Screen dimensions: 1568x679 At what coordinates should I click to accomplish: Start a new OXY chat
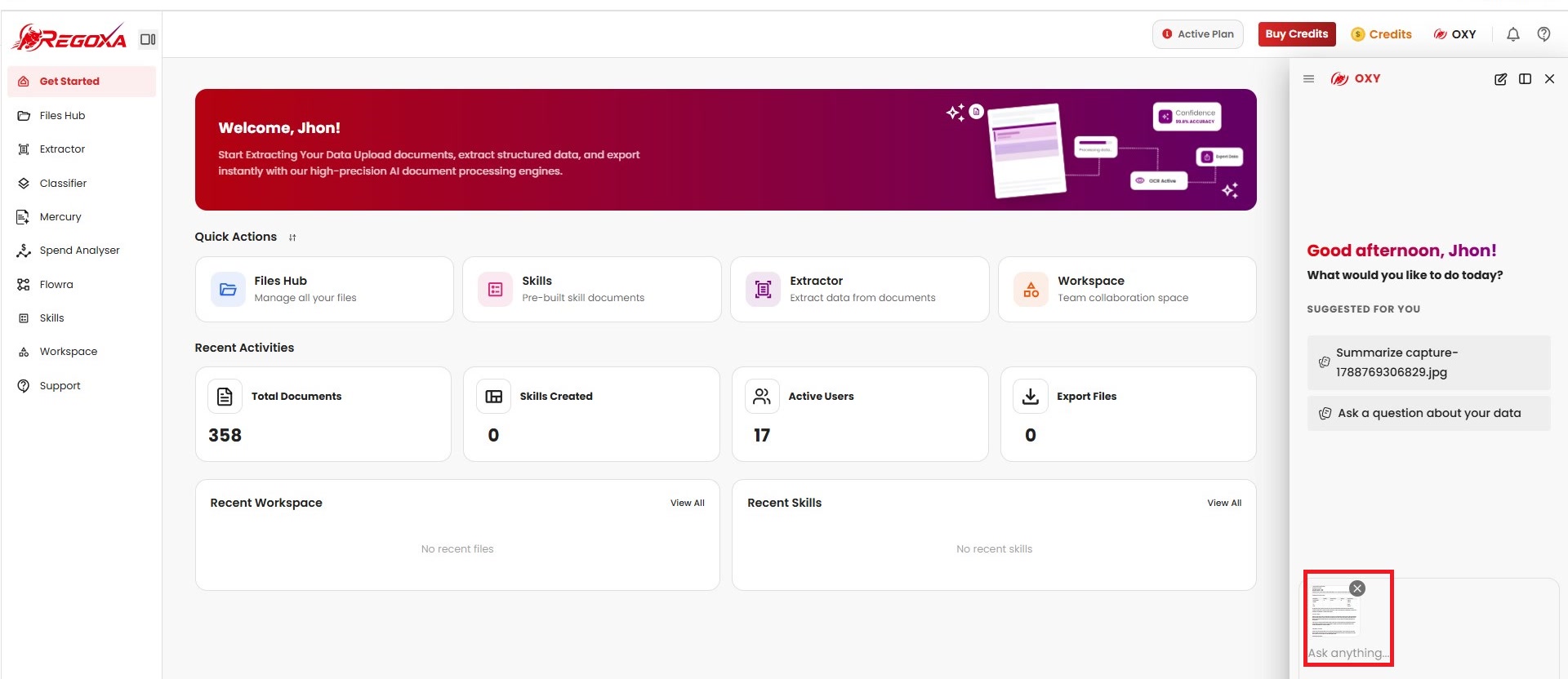tap(1501, 79)
